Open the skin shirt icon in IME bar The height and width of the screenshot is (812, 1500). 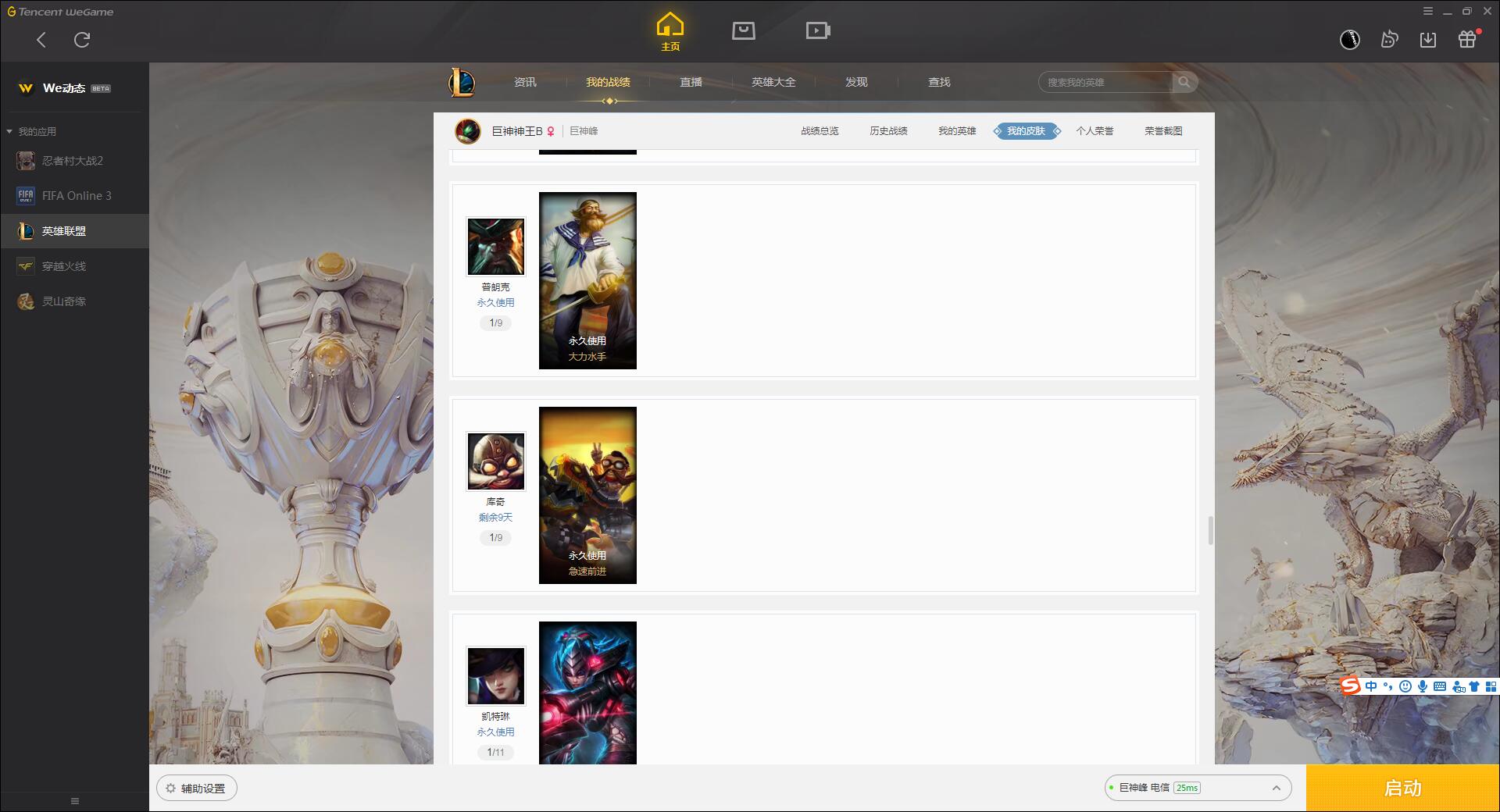coord(1474,686)
